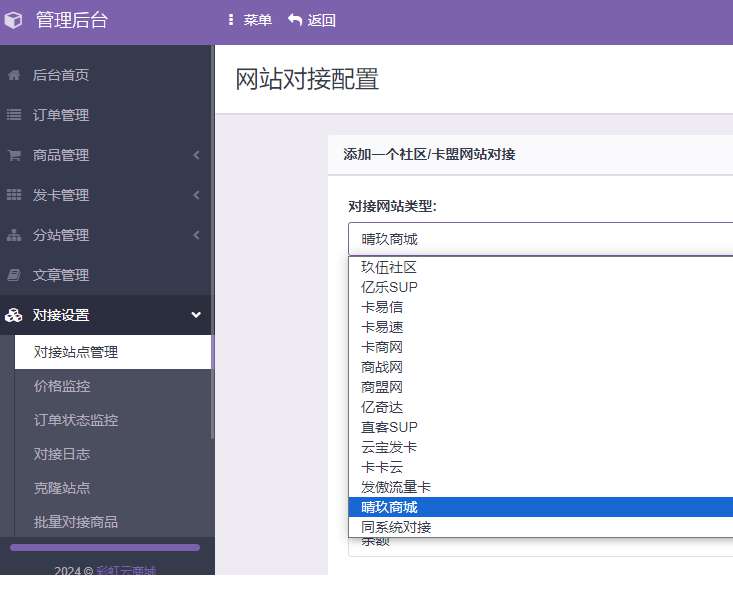Image resolution: width=733 pixels, height=611 pixels.
Task: Select 云宝发卡 in the type list
Action: 389,447
